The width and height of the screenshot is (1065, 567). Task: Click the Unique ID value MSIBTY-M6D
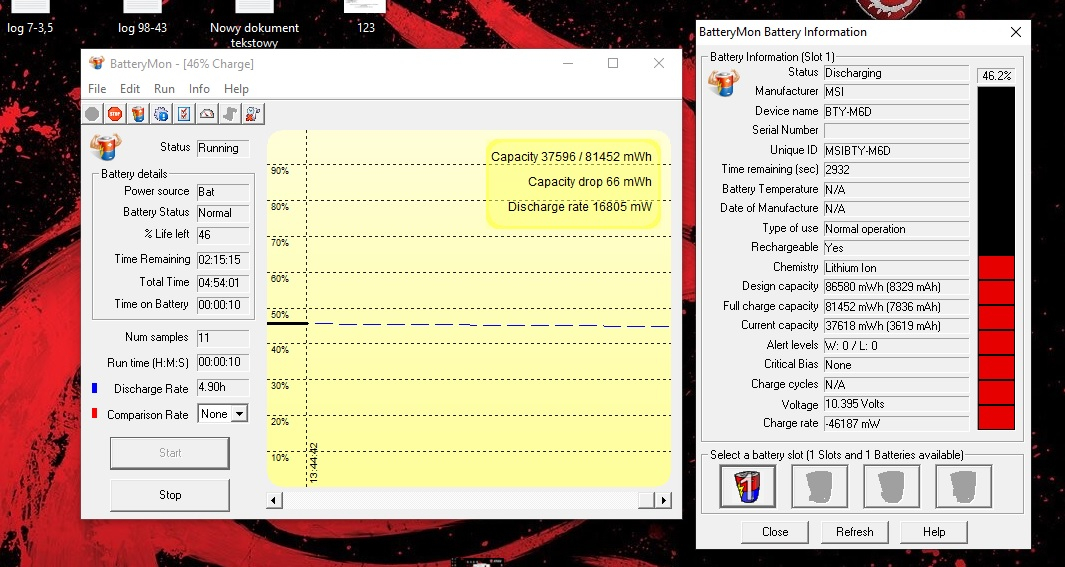(896, 151)
